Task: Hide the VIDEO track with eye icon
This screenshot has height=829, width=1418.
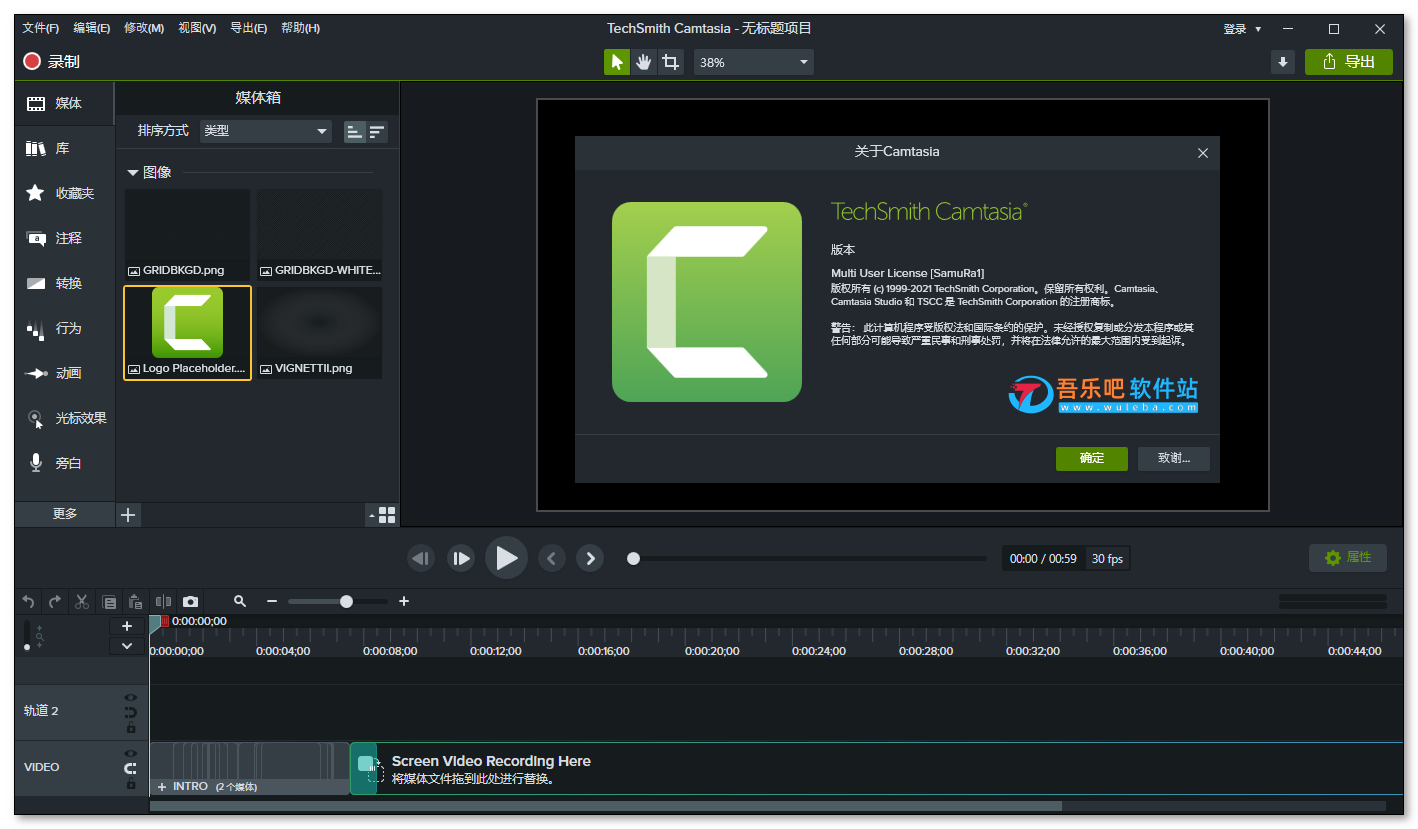Action: click(130, 754)
